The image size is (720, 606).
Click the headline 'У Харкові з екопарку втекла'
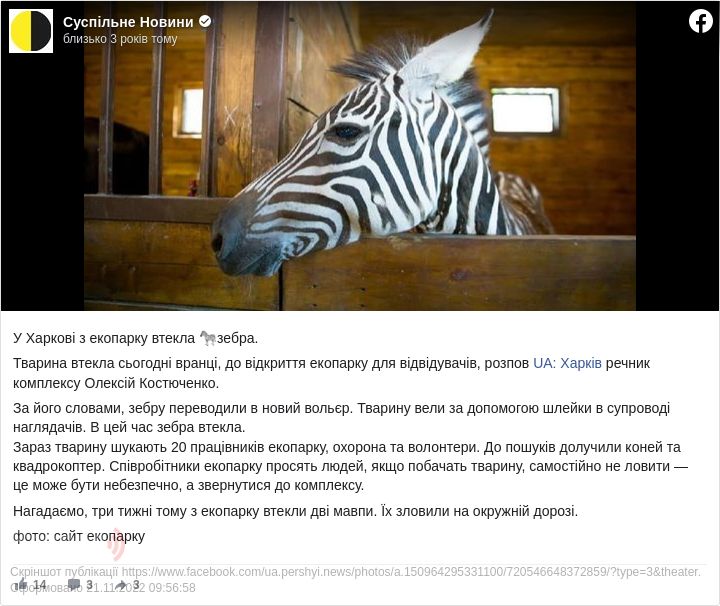104,338
